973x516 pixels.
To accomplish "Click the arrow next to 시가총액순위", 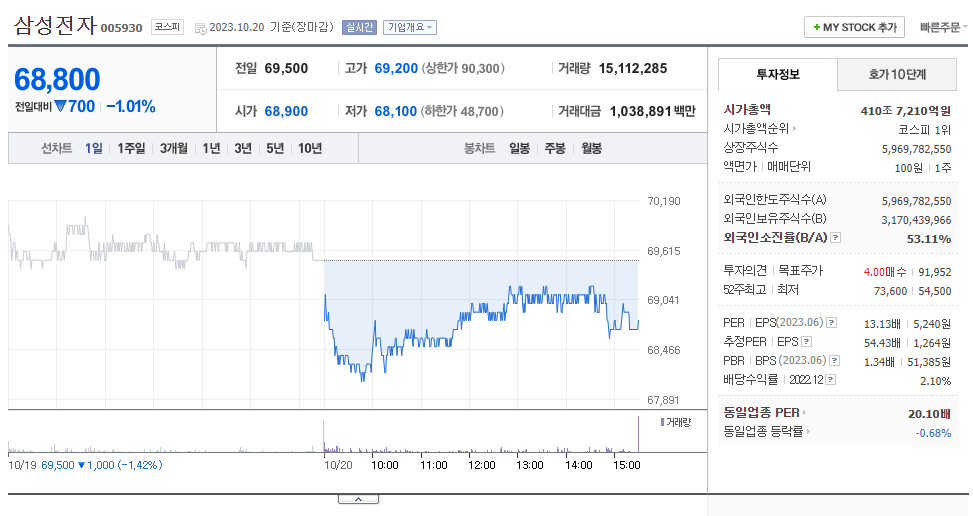I will (x=794, y=128).
